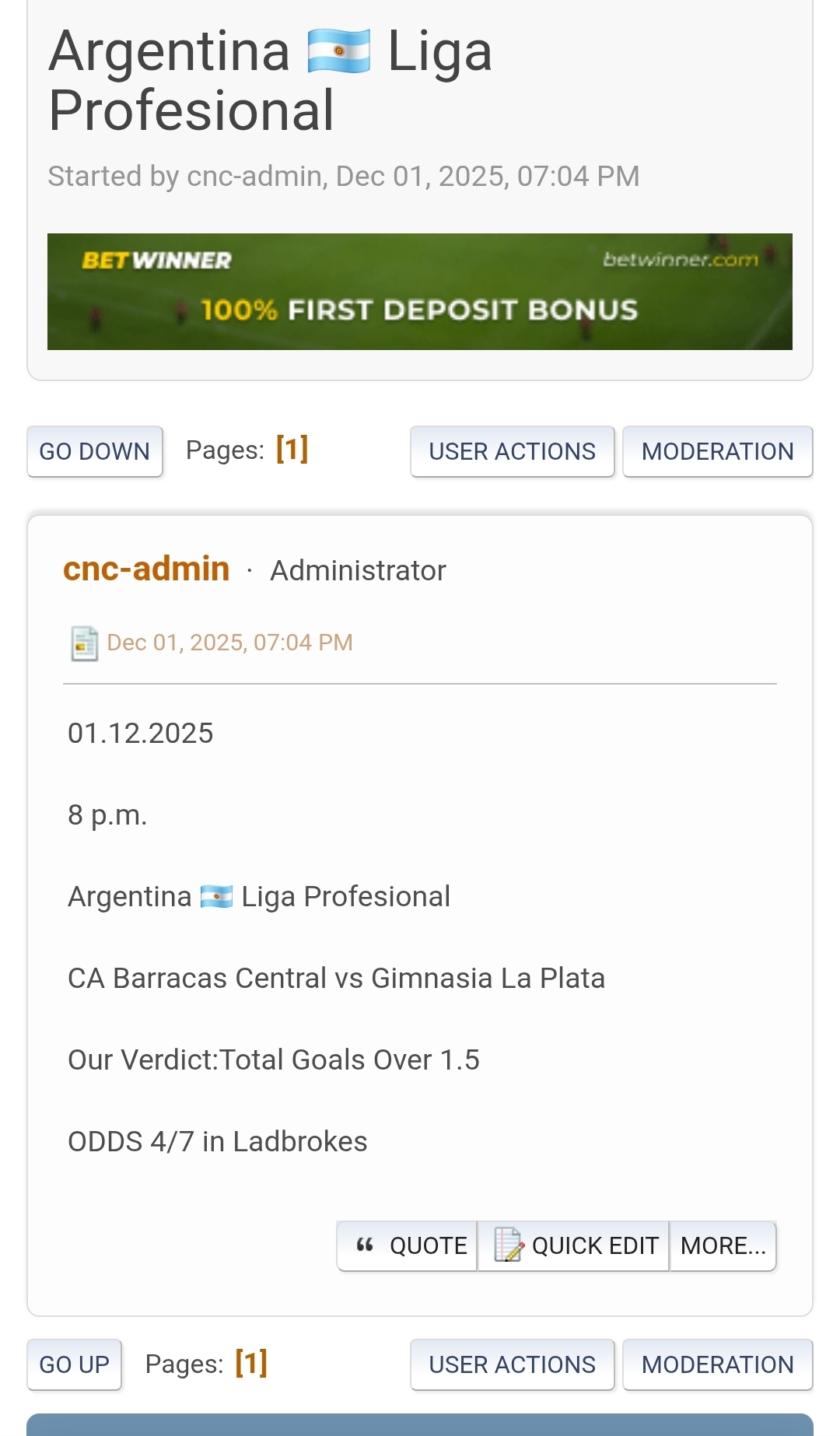840x1436 pixels.
Task: Select page 1 in the bottom pagination
Action: [x=251, y=1363]
